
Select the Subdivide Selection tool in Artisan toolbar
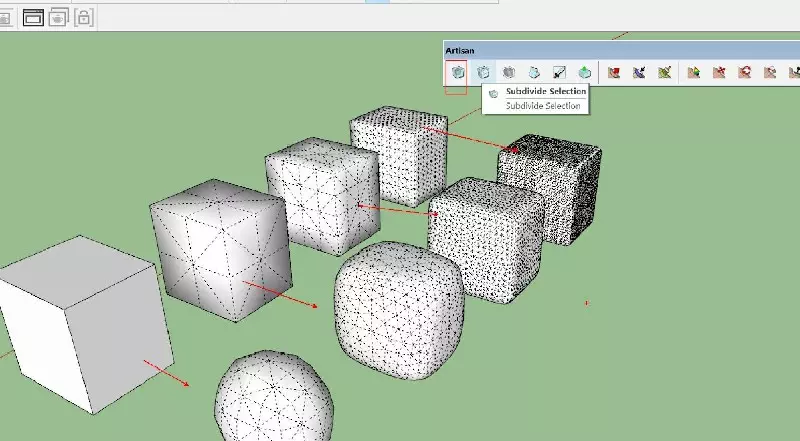483,72
